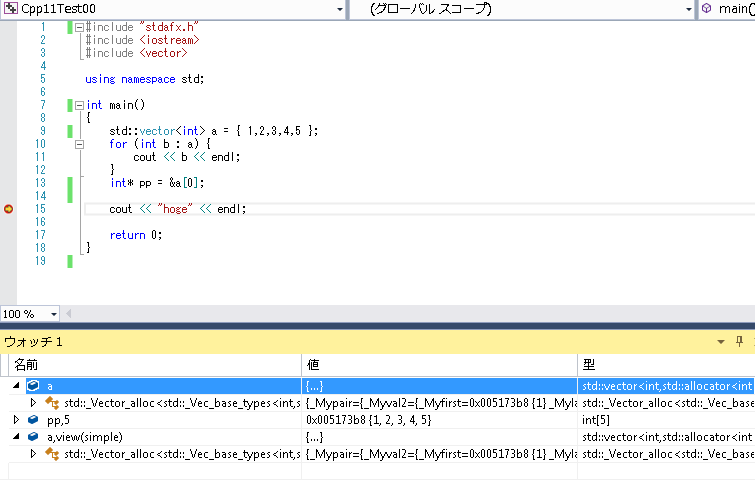This screenshot has height=486, width=755.
Task: Select value 0x005173b8 {1, 2, 3, 4, 5}
Action: click(368, 420)
